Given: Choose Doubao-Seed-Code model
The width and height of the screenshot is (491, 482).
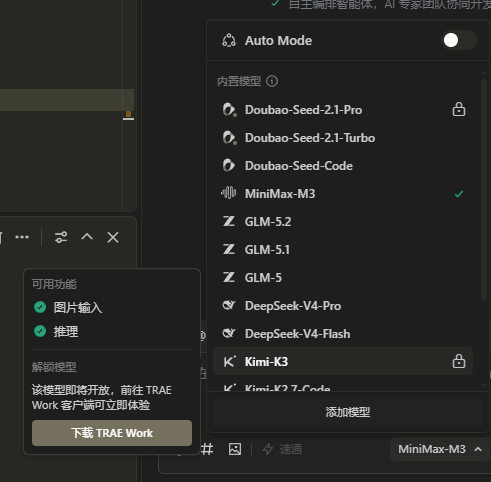Looking at the screenshot, I should 343,166.
